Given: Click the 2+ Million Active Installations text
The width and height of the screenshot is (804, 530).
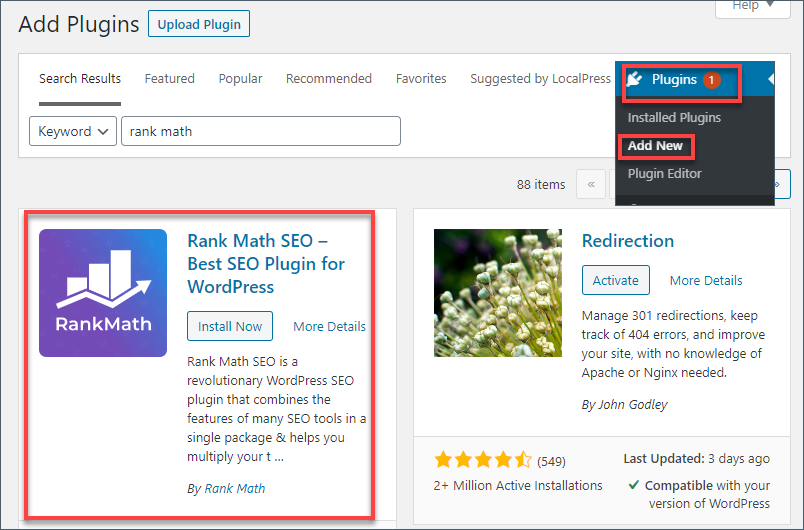Looking at the screenshot, I should click(518, 485).
